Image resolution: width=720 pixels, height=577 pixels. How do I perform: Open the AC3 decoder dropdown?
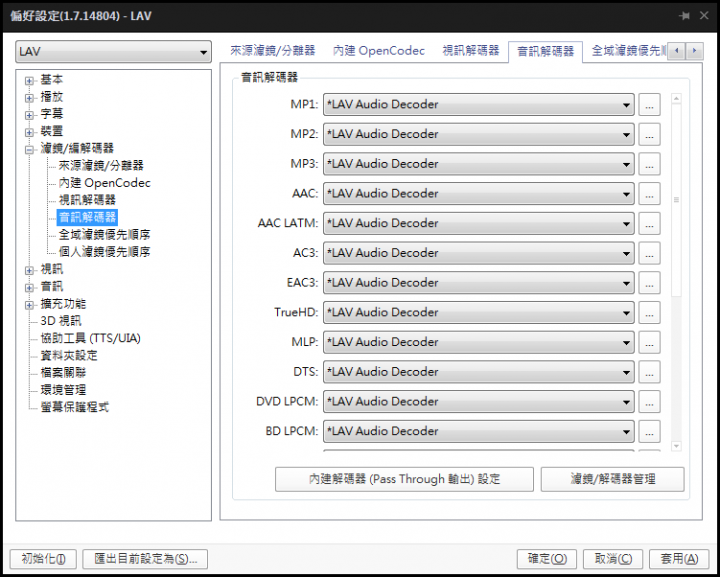coord(478,253)
